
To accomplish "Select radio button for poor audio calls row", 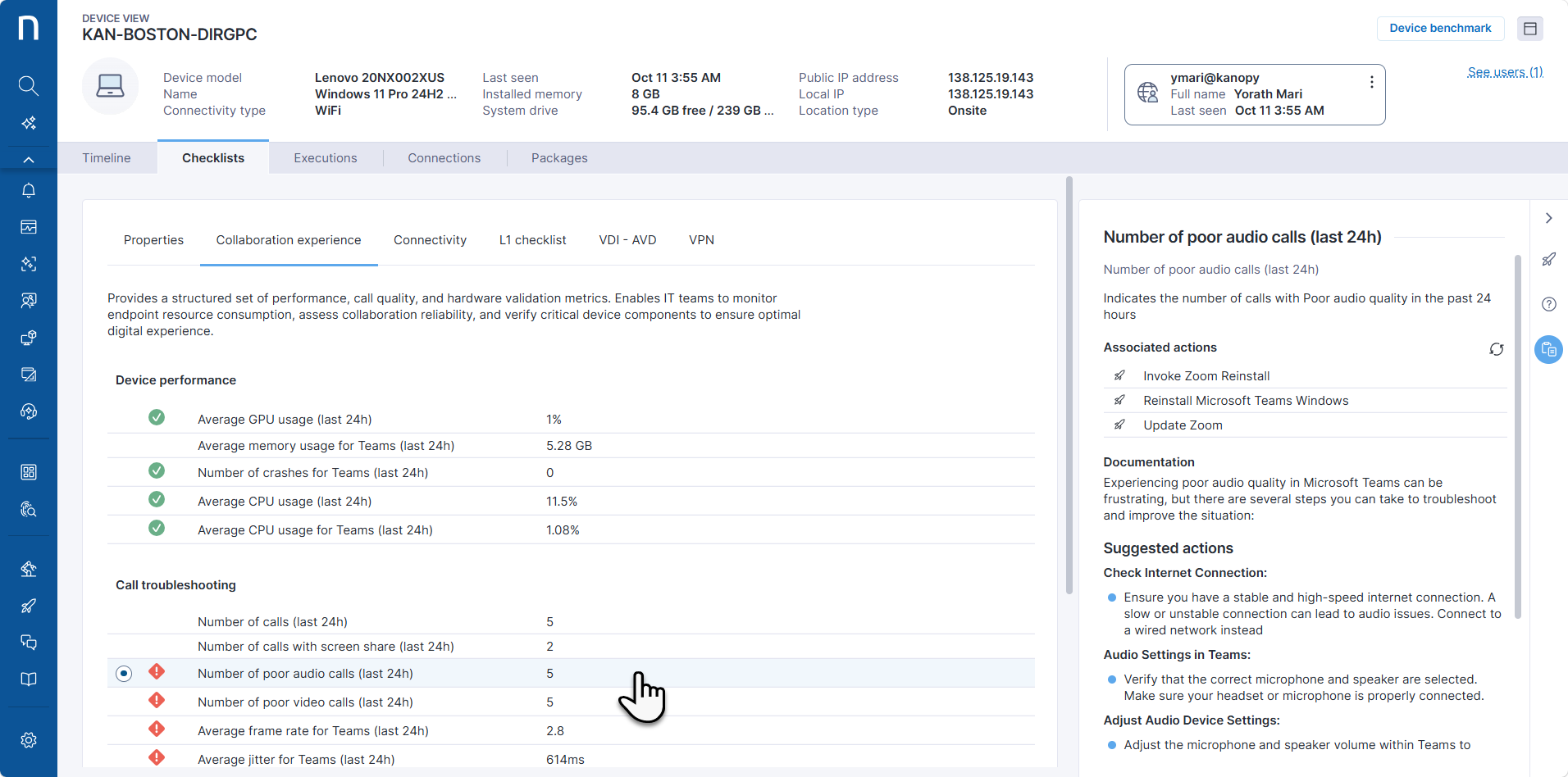I will (x=124, y=674).
